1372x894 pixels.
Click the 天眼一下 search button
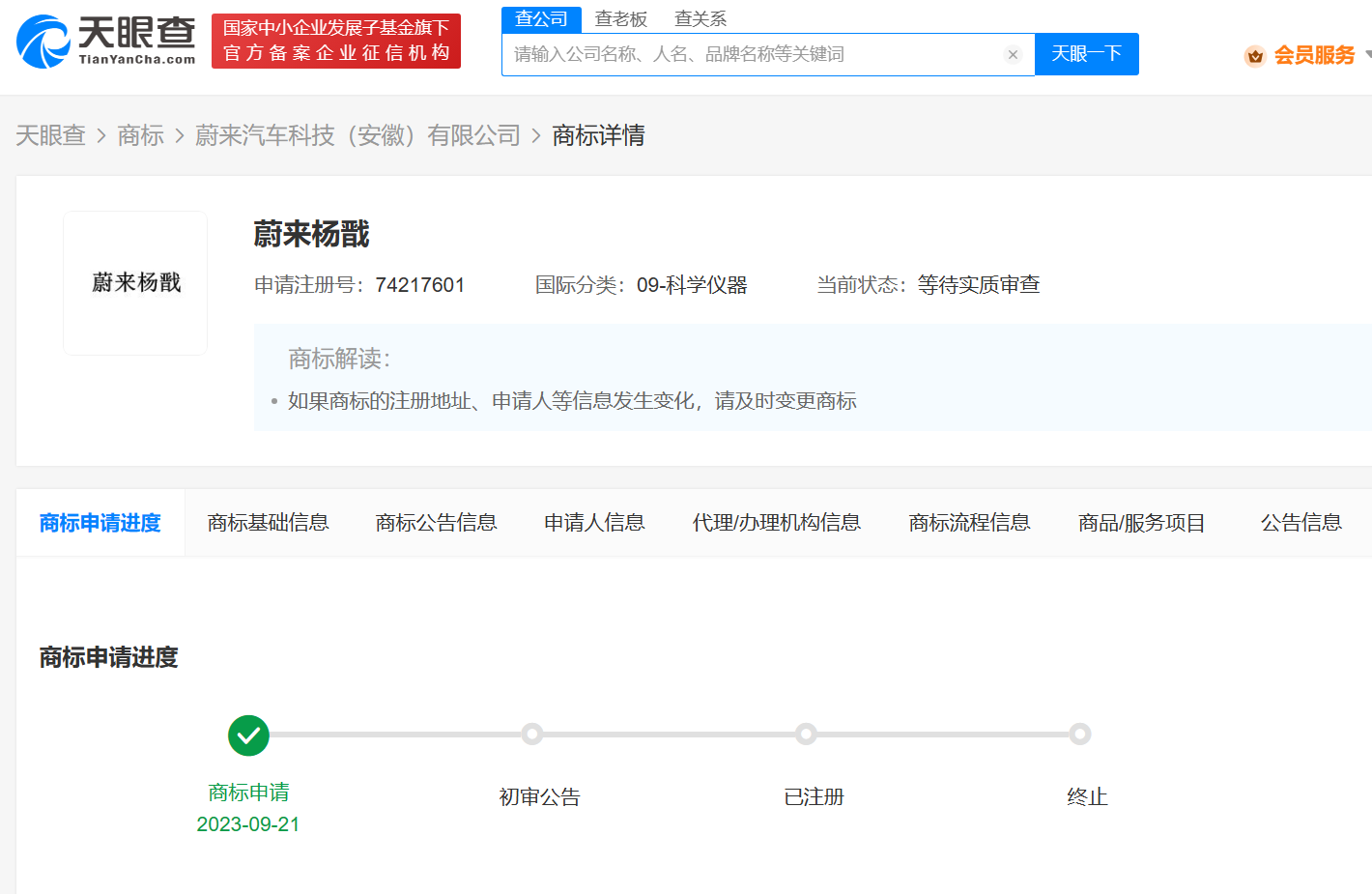tap(1086, 54)
